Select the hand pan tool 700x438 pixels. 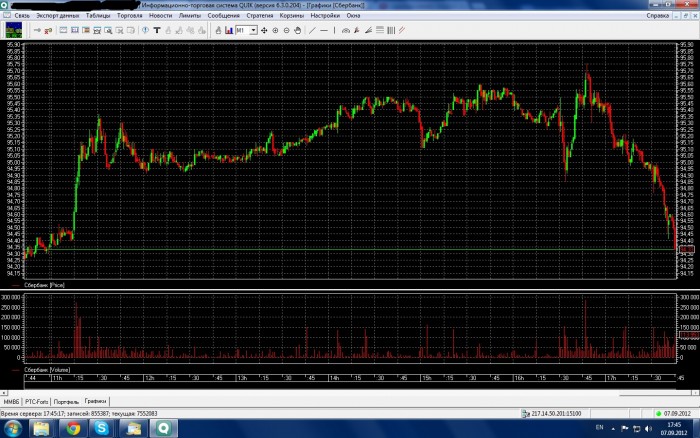(x=298, y=30)
